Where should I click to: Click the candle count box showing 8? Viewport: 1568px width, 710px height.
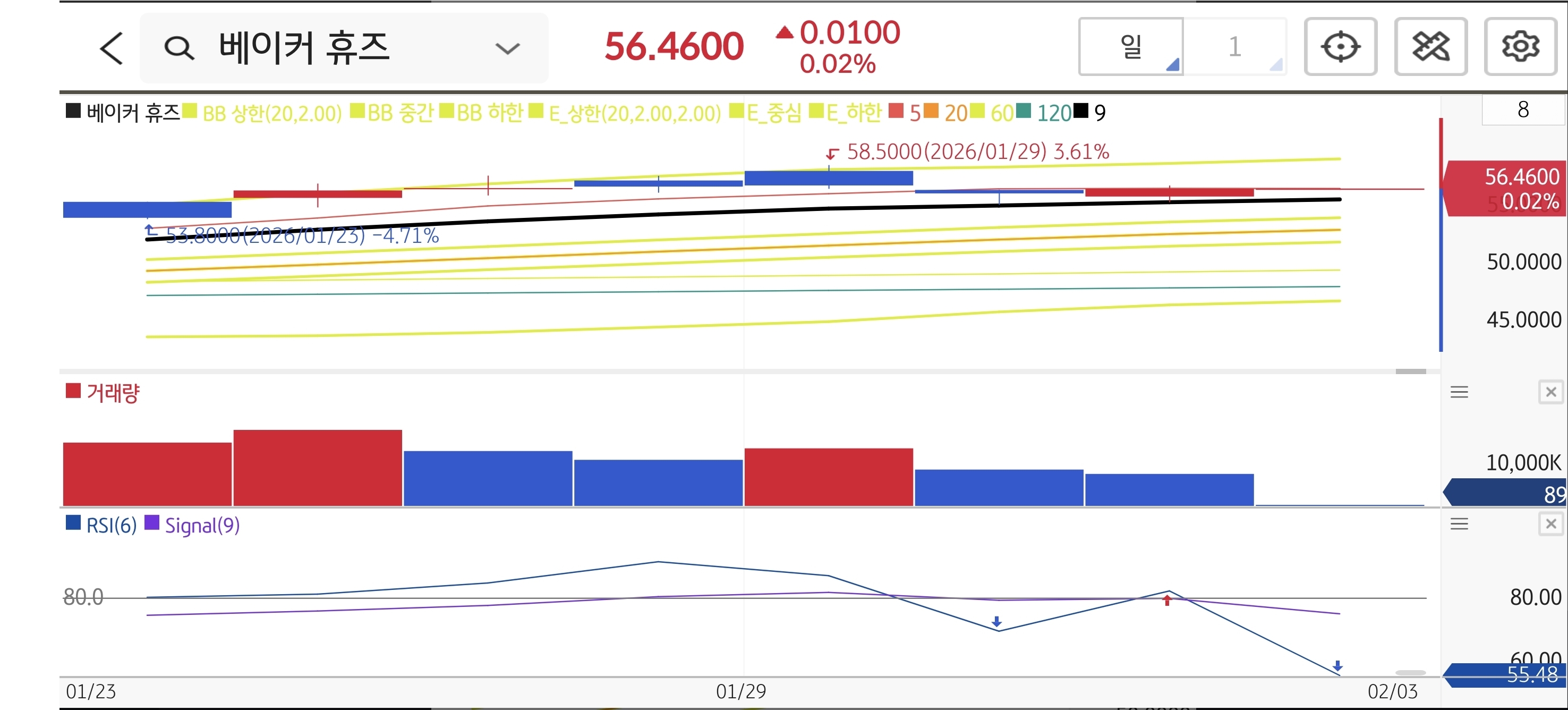coord(1522,110)
